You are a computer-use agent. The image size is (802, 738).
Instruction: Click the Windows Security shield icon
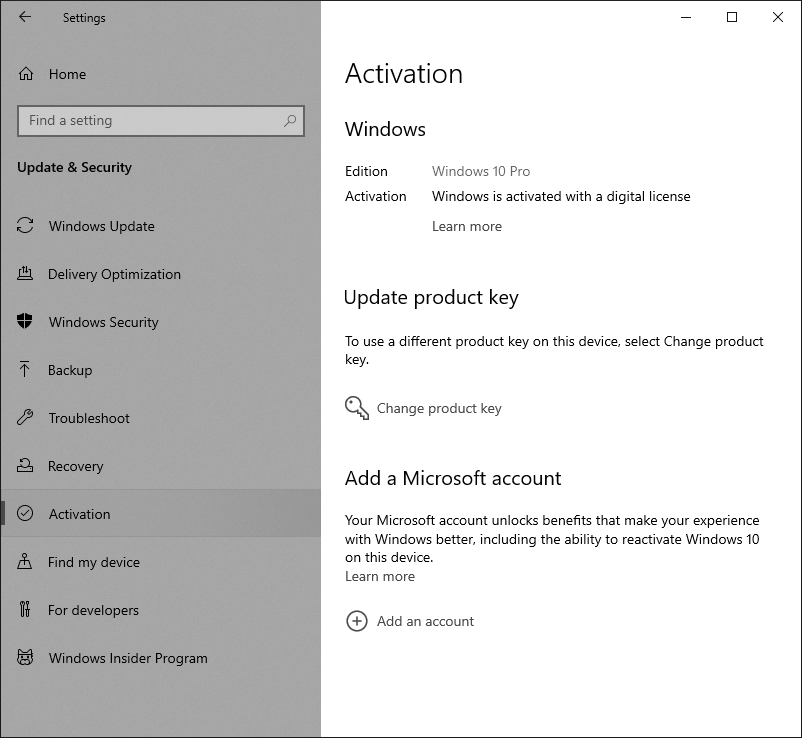(x=25, y=321)
